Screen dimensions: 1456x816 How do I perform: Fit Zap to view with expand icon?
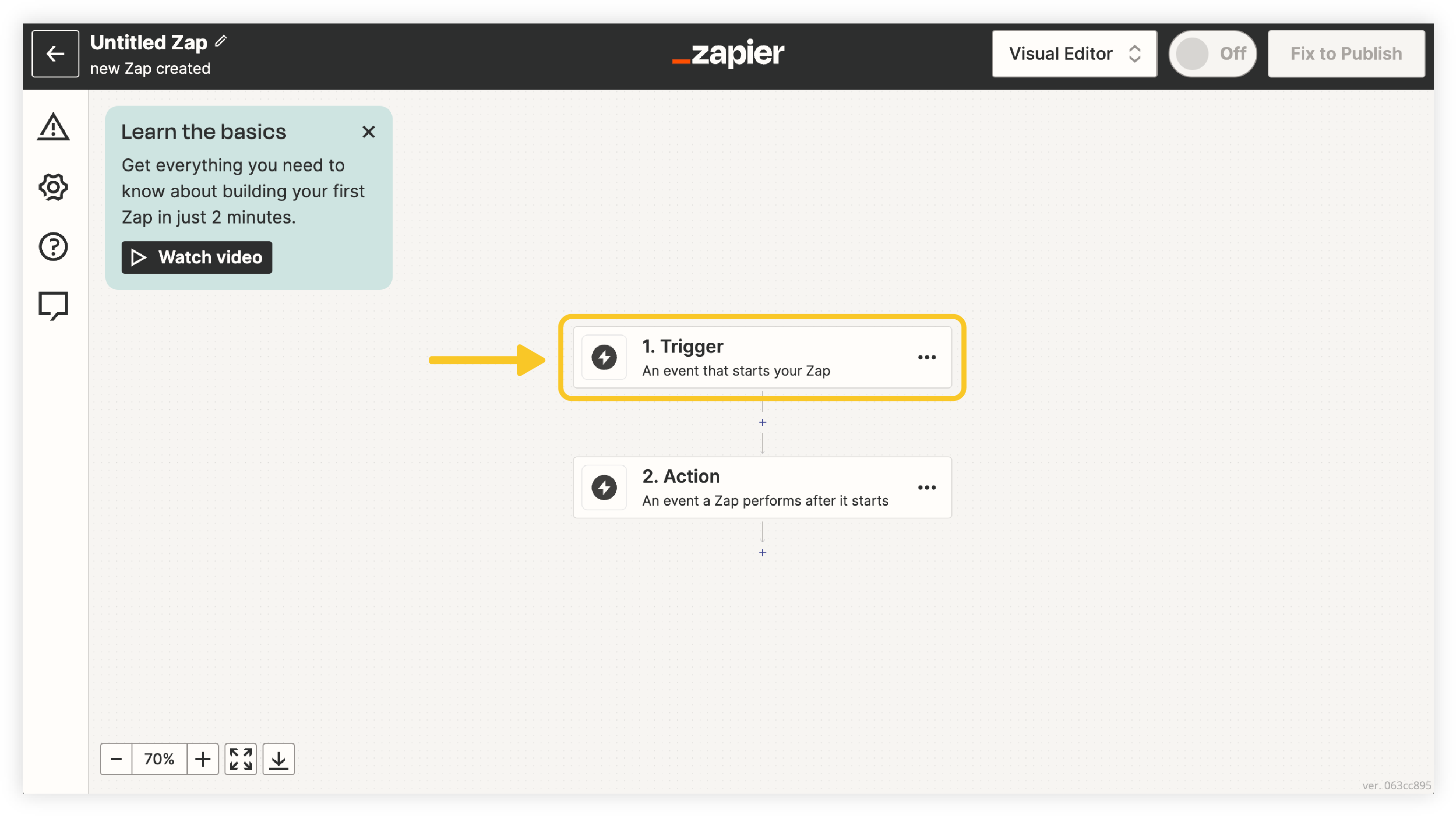241,759
